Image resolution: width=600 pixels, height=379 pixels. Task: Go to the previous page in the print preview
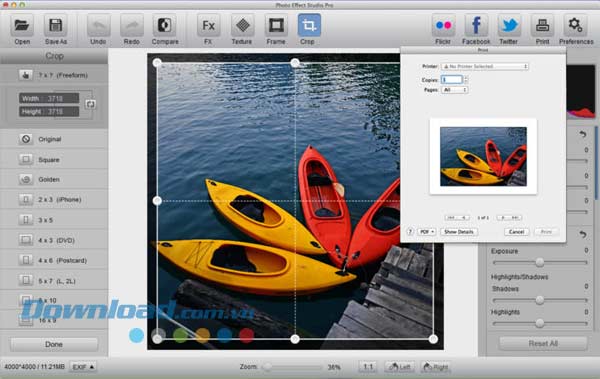[x=463, y=217]
